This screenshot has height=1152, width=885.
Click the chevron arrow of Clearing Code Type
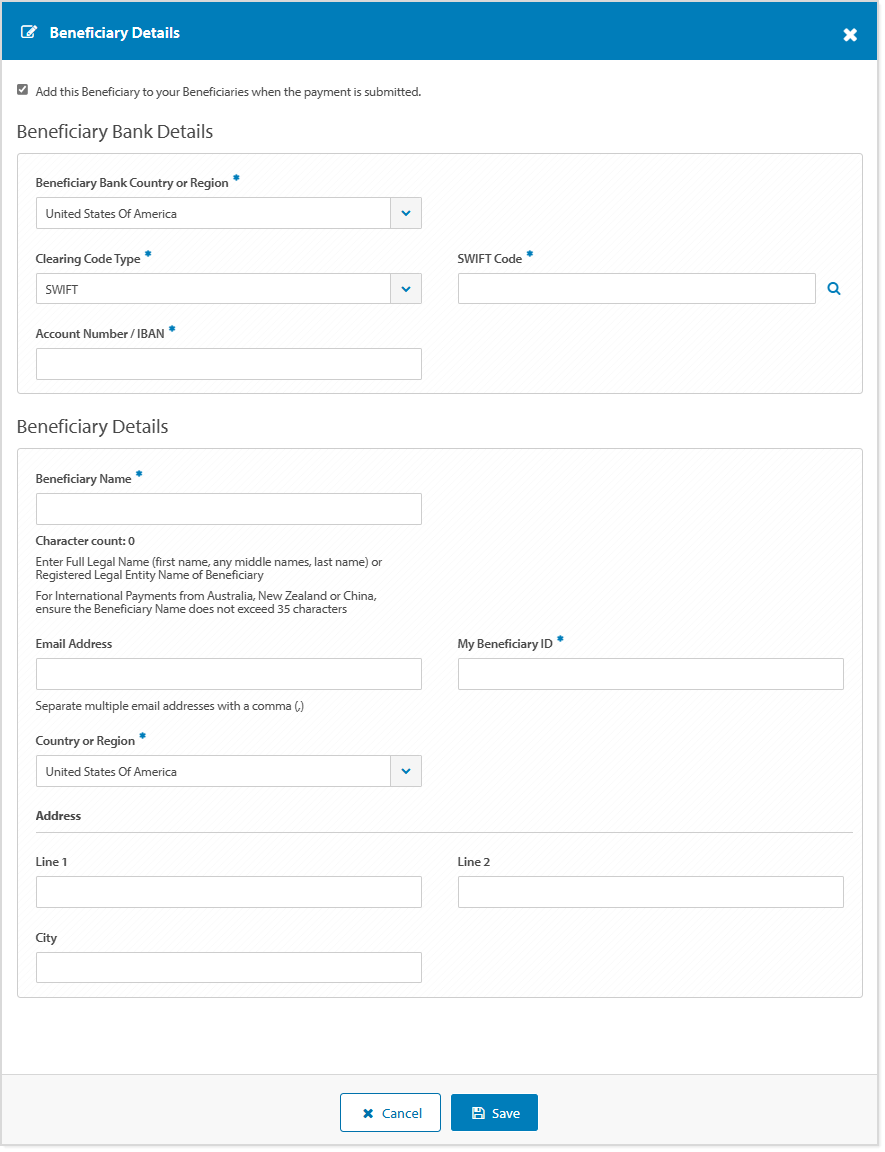pos(405,289)
